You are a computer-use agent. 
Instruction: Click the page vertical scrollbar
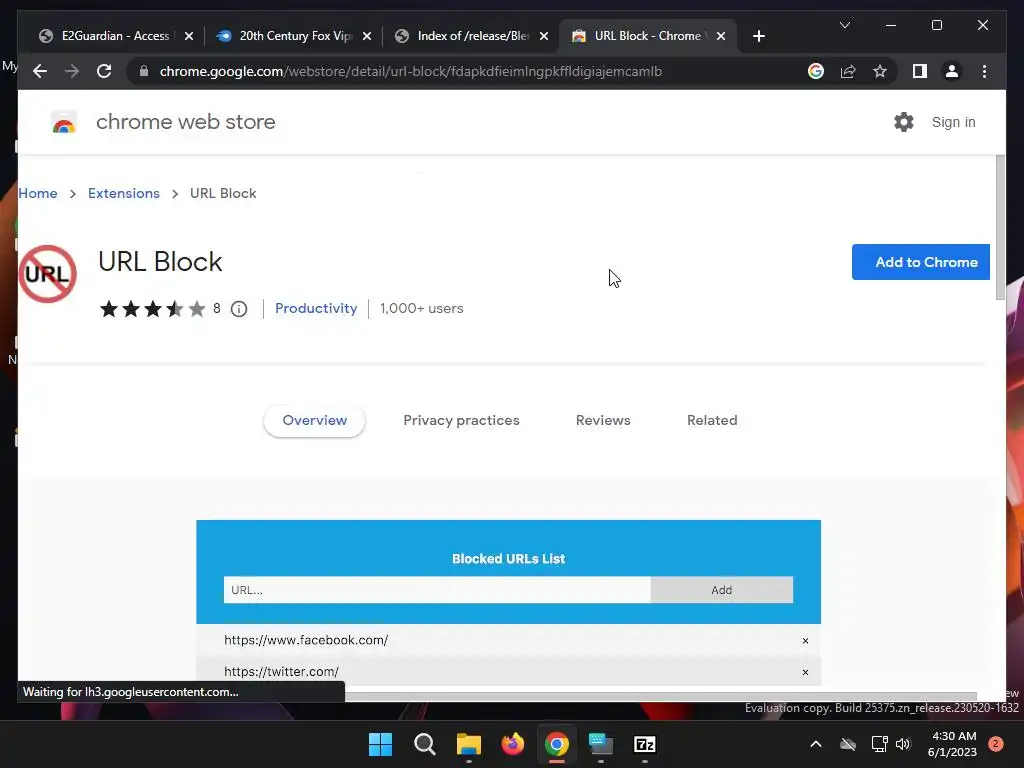click(x=1000, y=229)
